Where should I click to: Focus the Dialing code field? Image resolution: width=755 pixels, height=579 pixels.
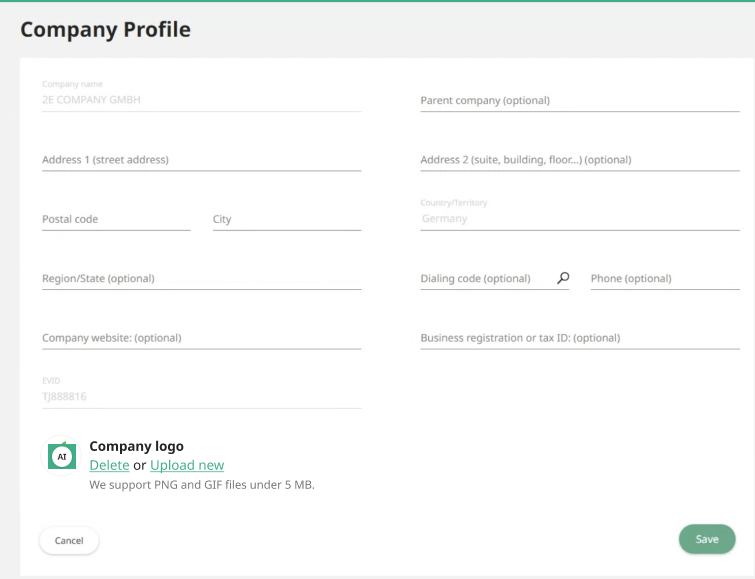[x=486, y=279]
